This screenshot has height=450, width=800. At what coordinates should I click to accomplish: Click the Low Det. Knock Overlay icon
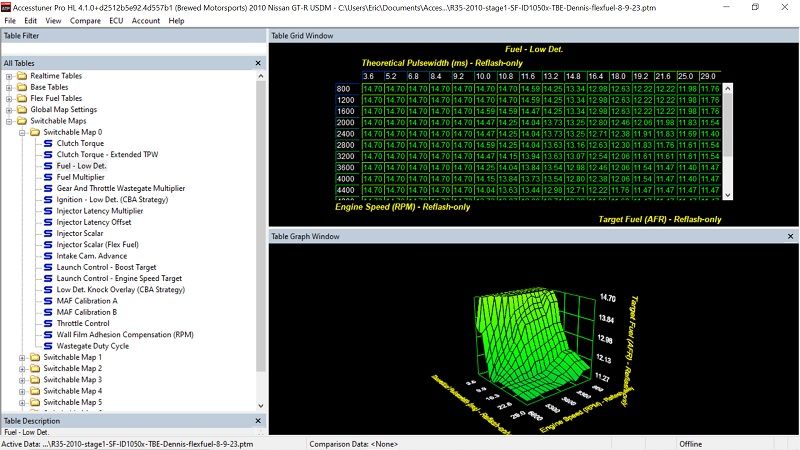(48, 289)
